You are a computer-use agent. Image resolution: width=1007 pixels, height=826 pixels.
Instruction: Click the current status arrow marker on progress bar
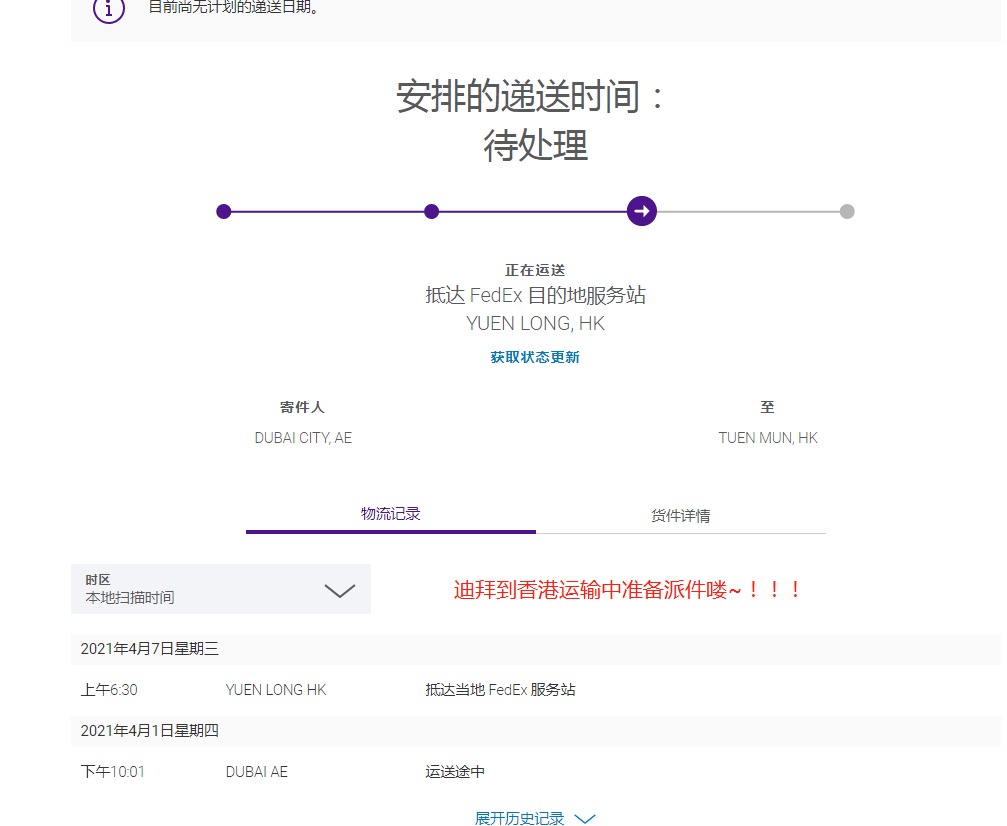tap(642, 211)
